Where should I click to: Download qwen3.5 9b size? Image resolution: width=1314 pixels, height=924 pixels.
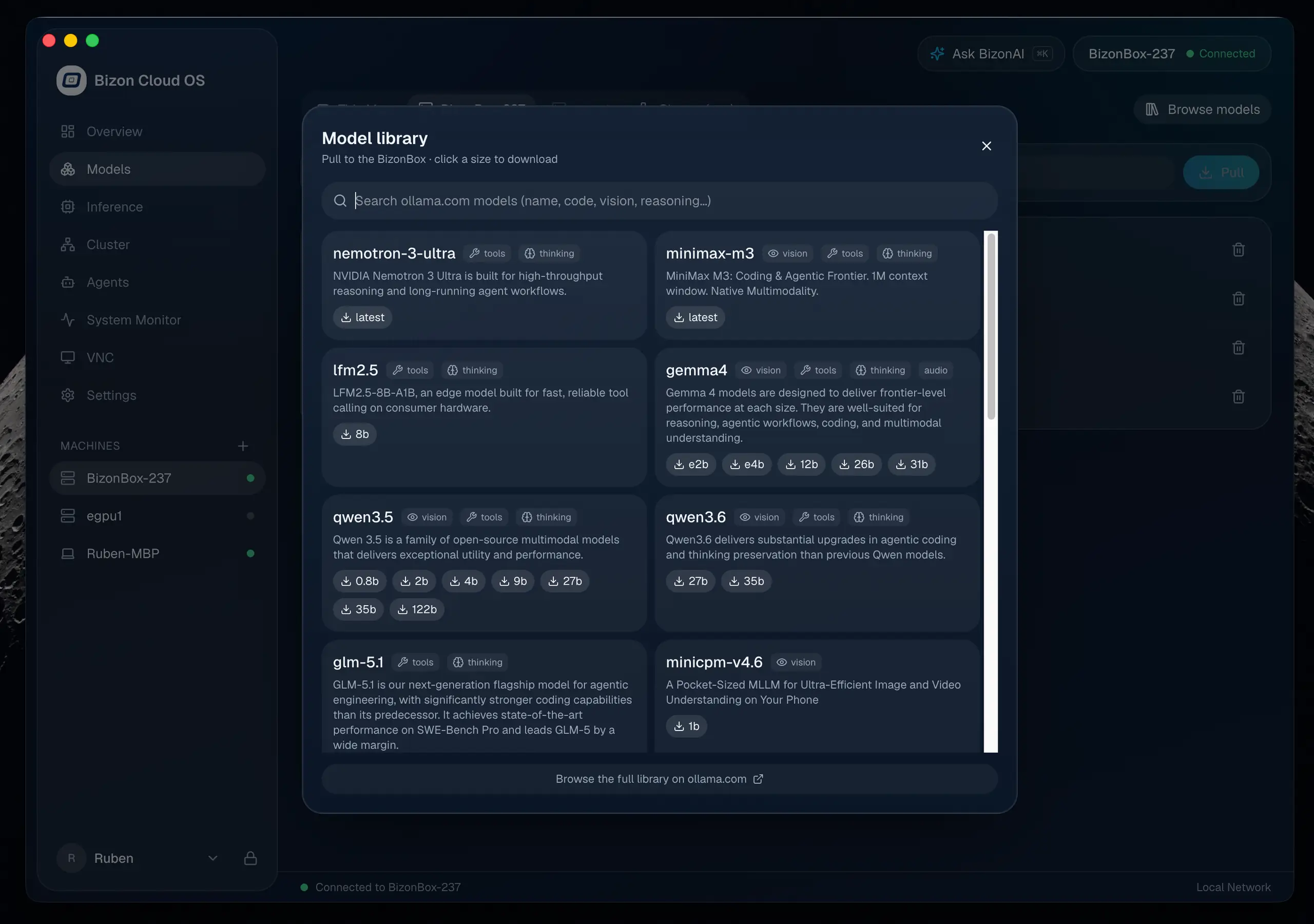[x=512, y=581]
